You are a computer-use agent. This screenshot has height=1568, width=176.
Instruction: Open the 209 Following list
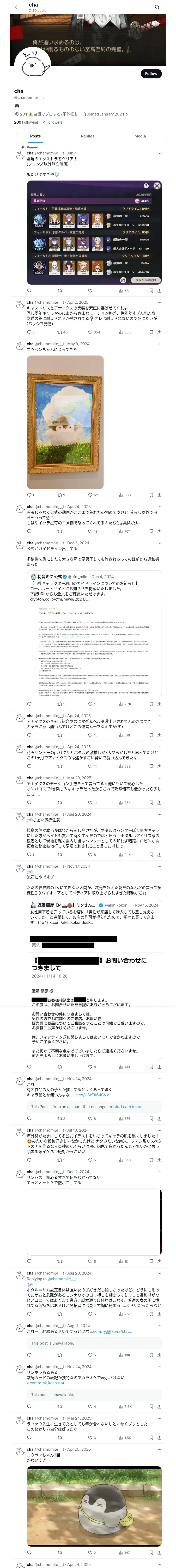[26, 122]
